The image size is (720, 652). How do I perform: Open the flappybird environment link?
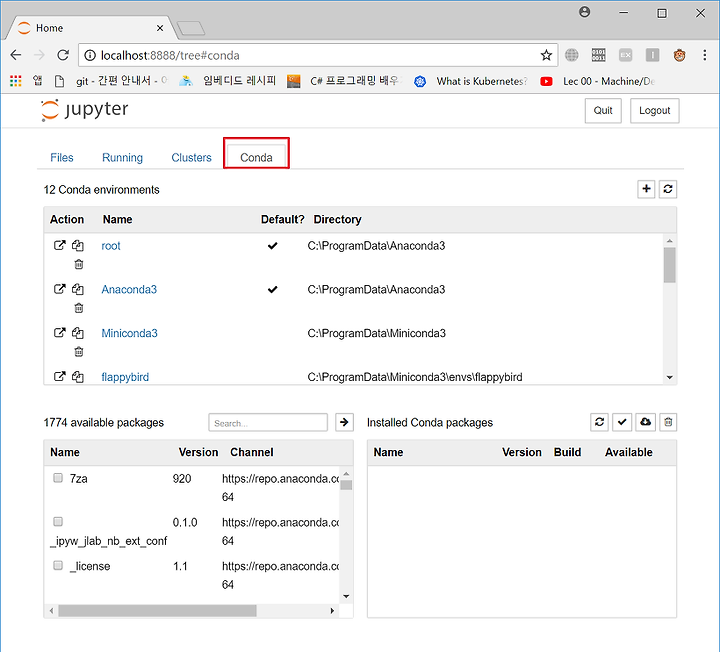(x=125, y=377)
